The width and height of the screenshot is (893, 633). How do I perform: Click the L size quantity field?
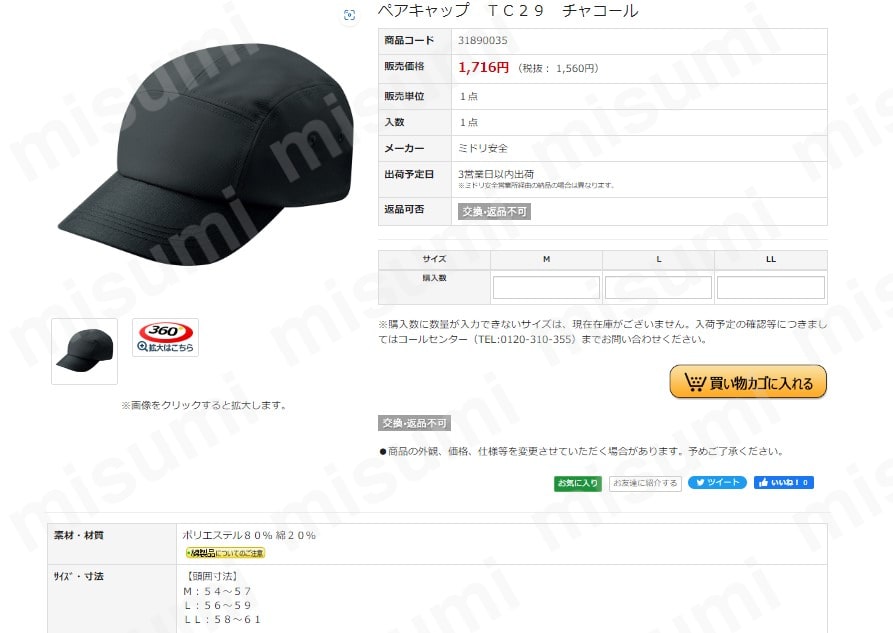tap(658, 287)
